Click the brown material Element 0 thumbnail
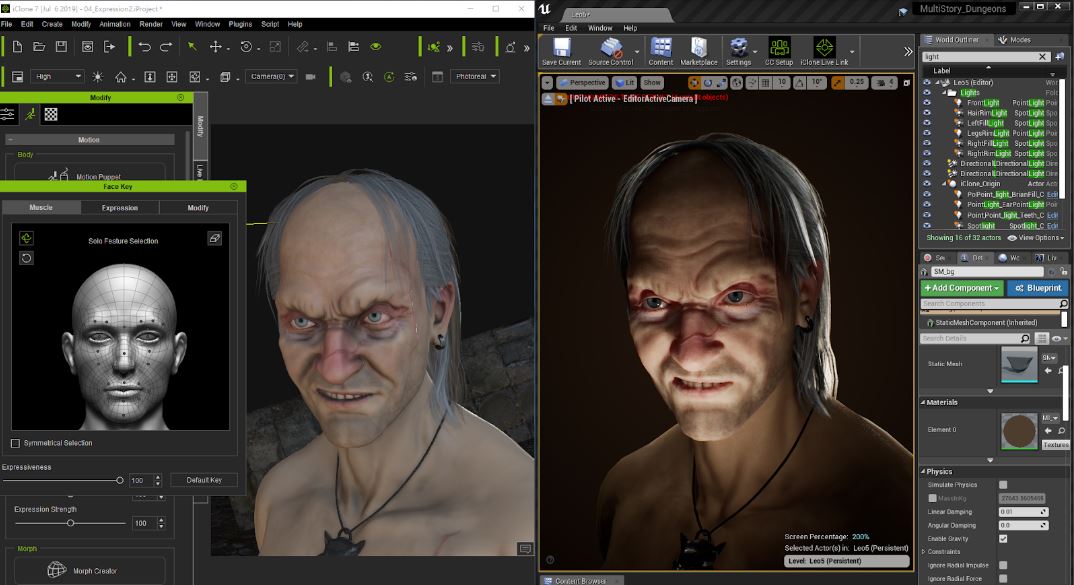 point(1019,431)
